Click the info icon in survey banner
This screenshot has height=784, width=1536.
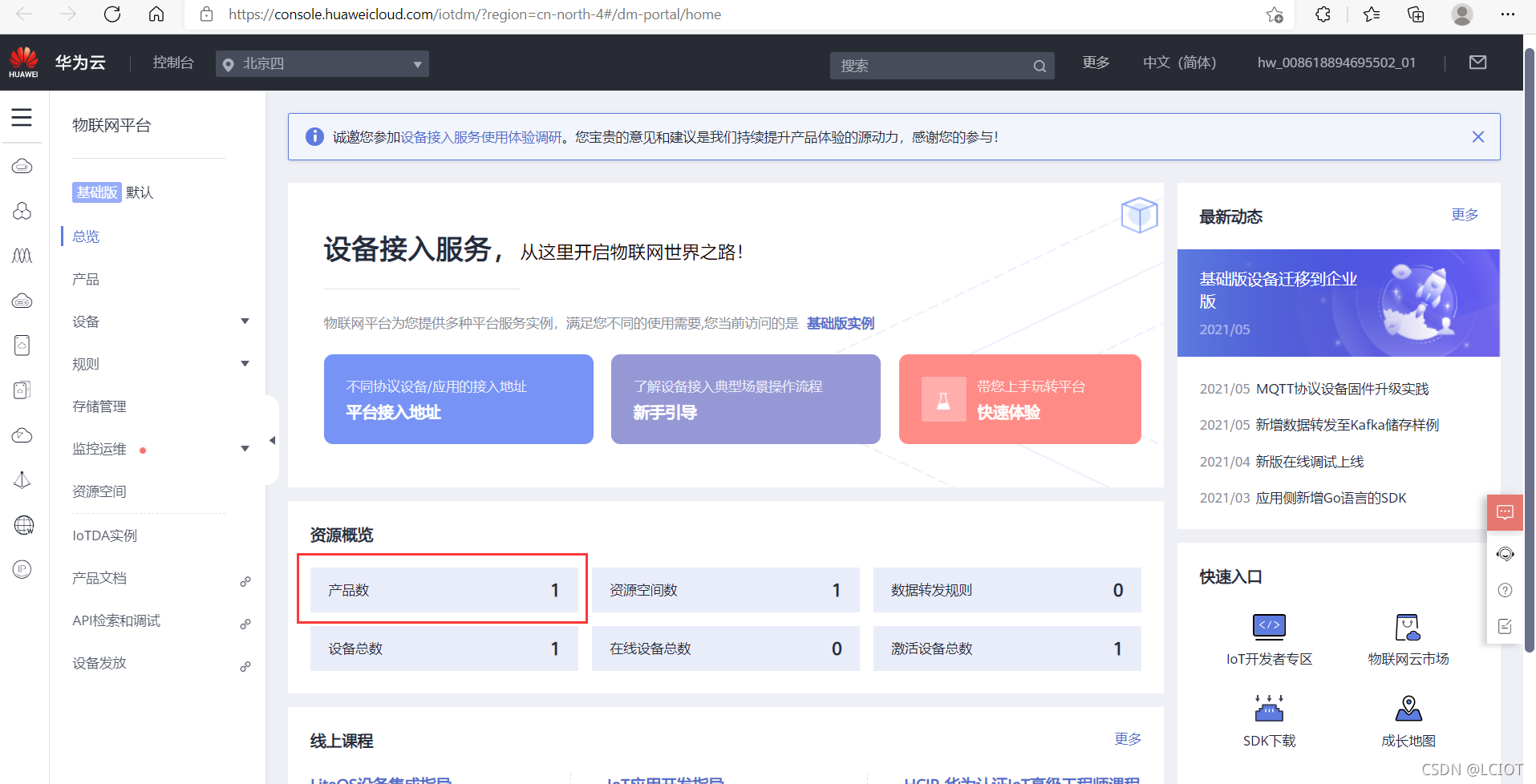[x=314, y=137]
